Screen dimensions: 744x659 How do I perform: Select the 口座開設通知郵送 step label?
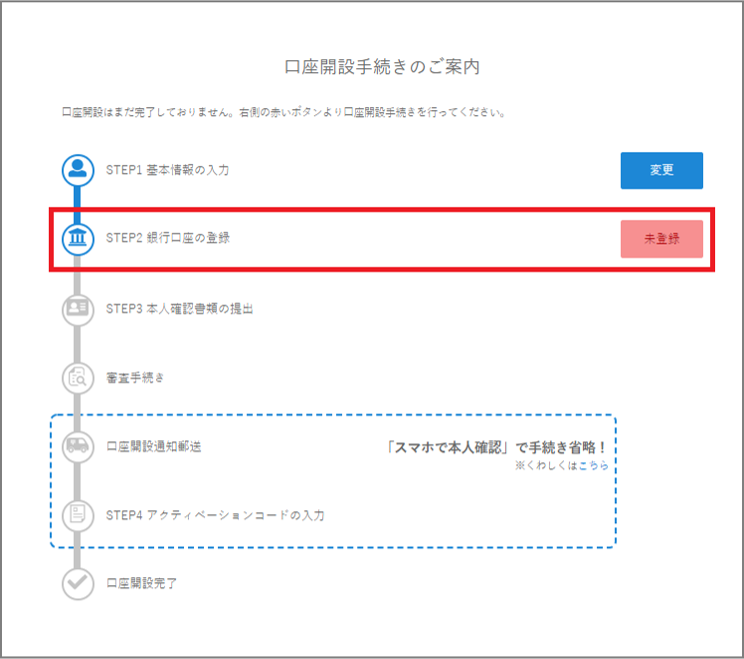[154, 446]
